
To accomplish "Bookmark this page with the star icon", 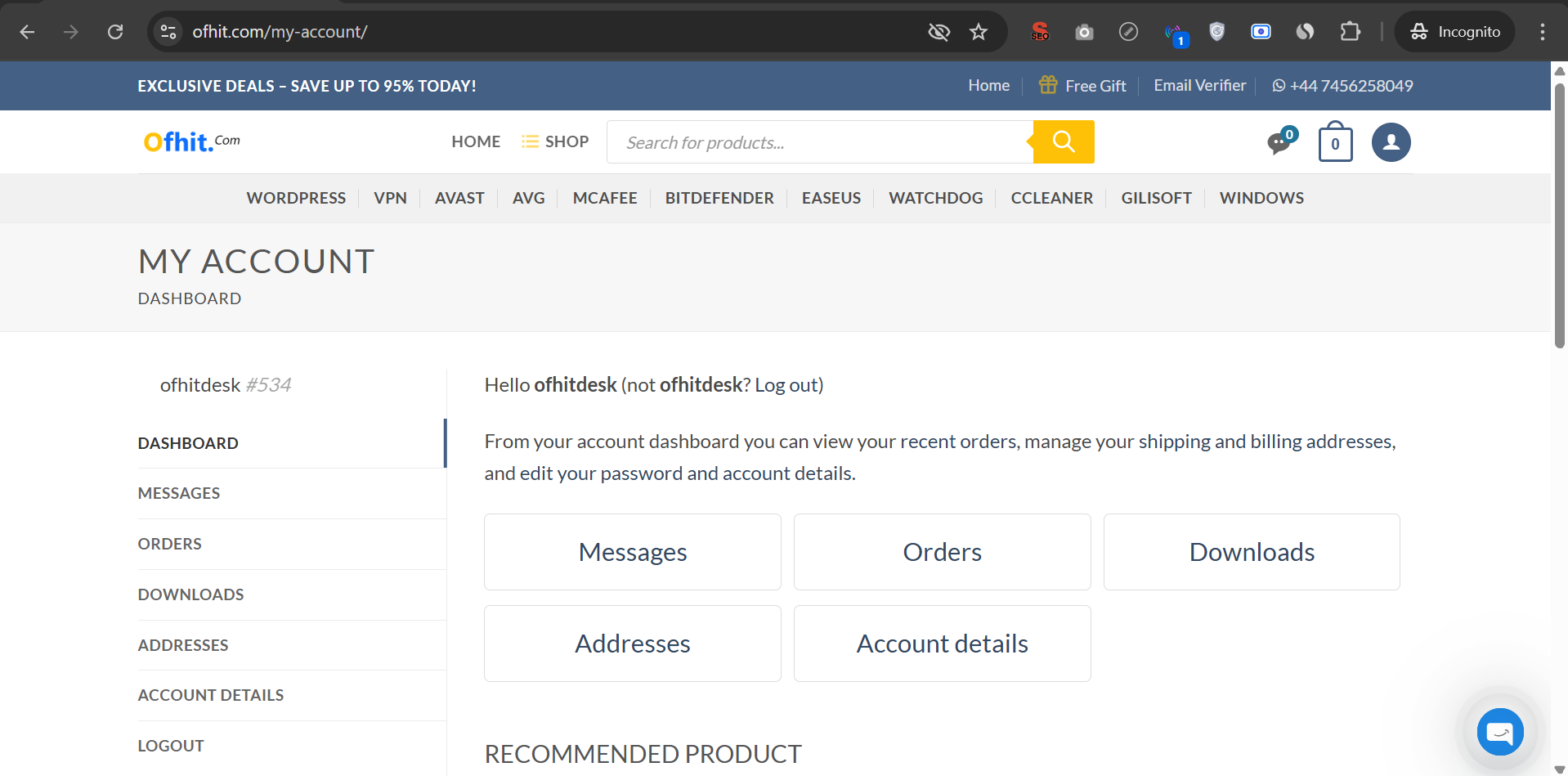I will point(978,32).
